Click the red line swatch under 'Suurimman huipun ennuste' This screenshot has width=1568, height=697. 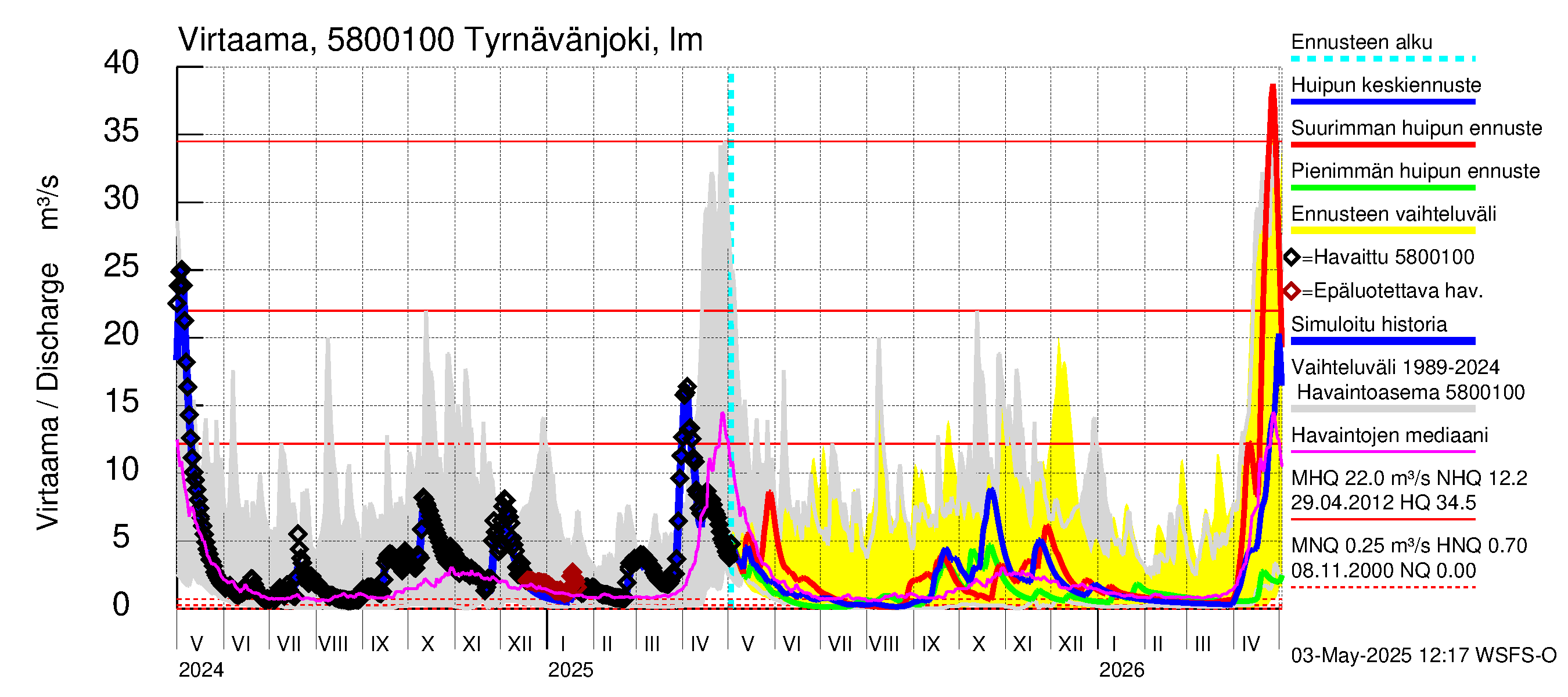(x=1383, y=145)
